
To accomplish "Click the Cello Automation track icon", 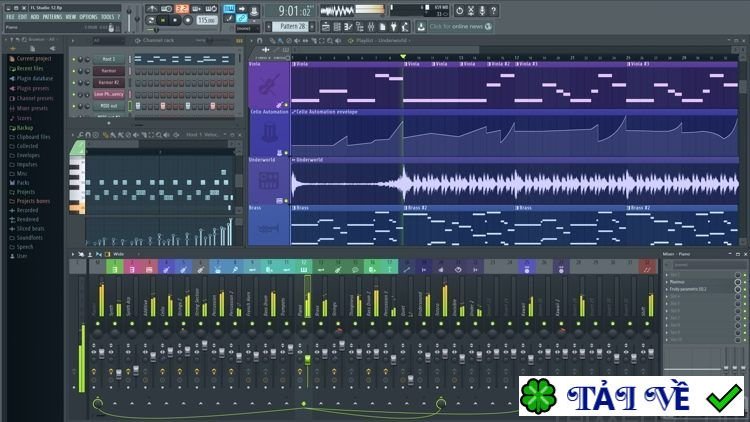I will point(269,133).
